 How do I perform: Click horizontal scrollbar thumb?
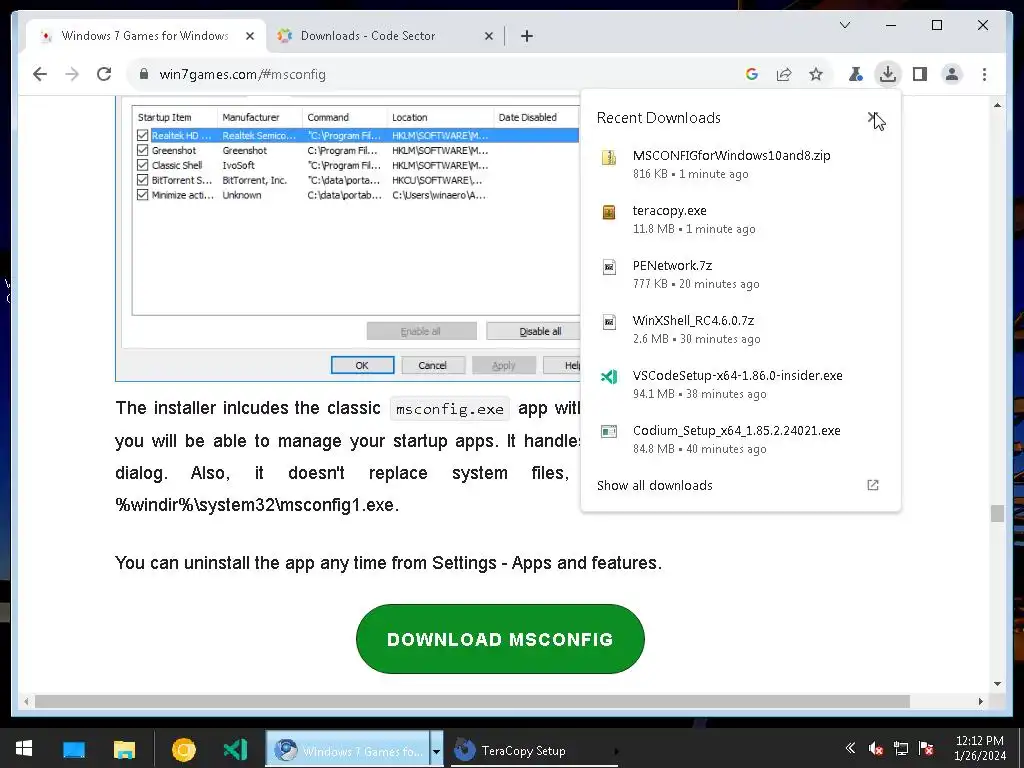pyautogui.click(x=472, y=701)
